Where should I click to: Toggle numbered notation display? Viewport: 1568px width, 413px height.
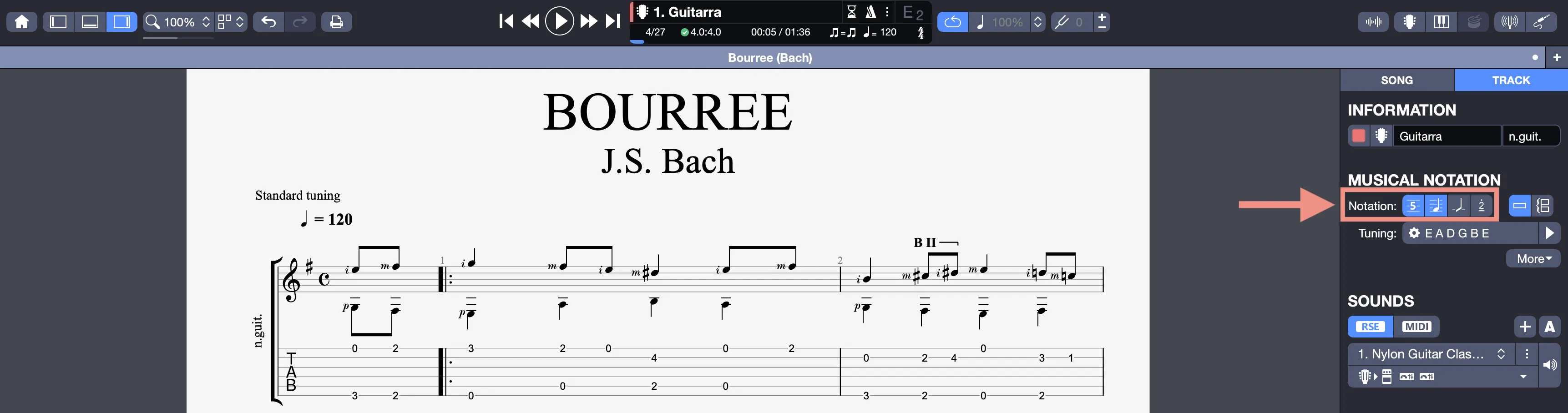[x=1482, y=206]
